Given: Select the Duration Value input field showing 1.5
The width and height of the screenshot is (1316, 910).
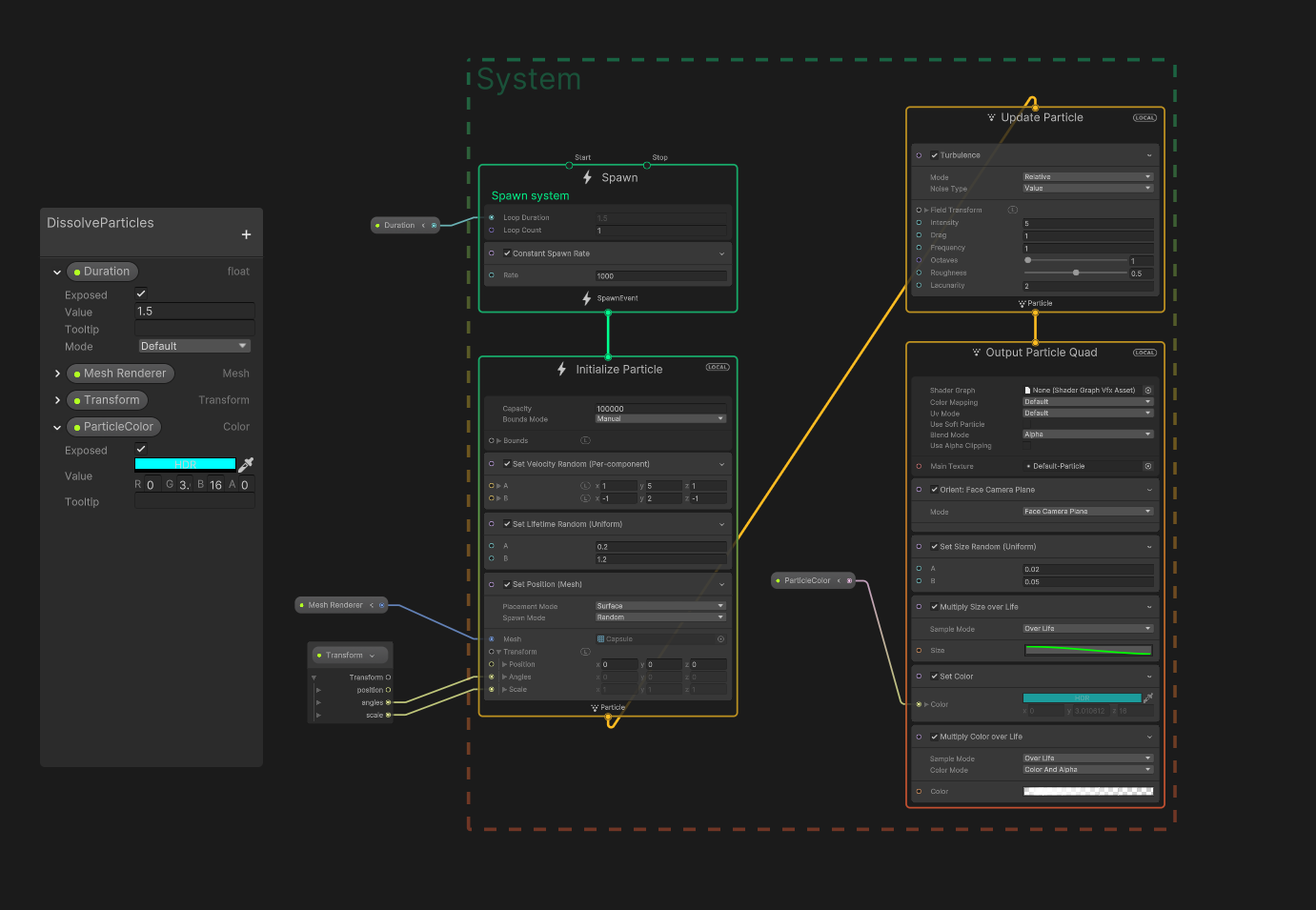Looking at the screenshot, I should click(194, 311).
